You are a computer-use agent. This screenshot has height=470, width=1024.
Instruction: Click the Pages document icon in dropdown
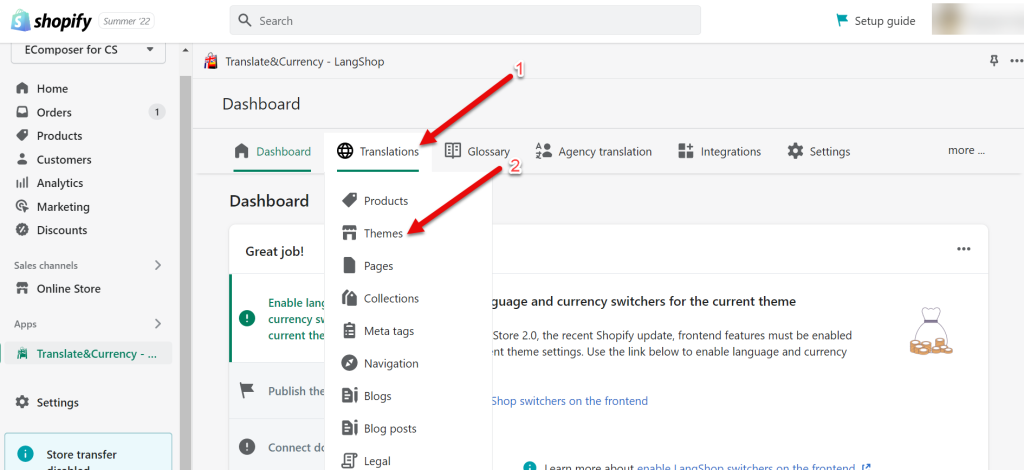point(349,266)
